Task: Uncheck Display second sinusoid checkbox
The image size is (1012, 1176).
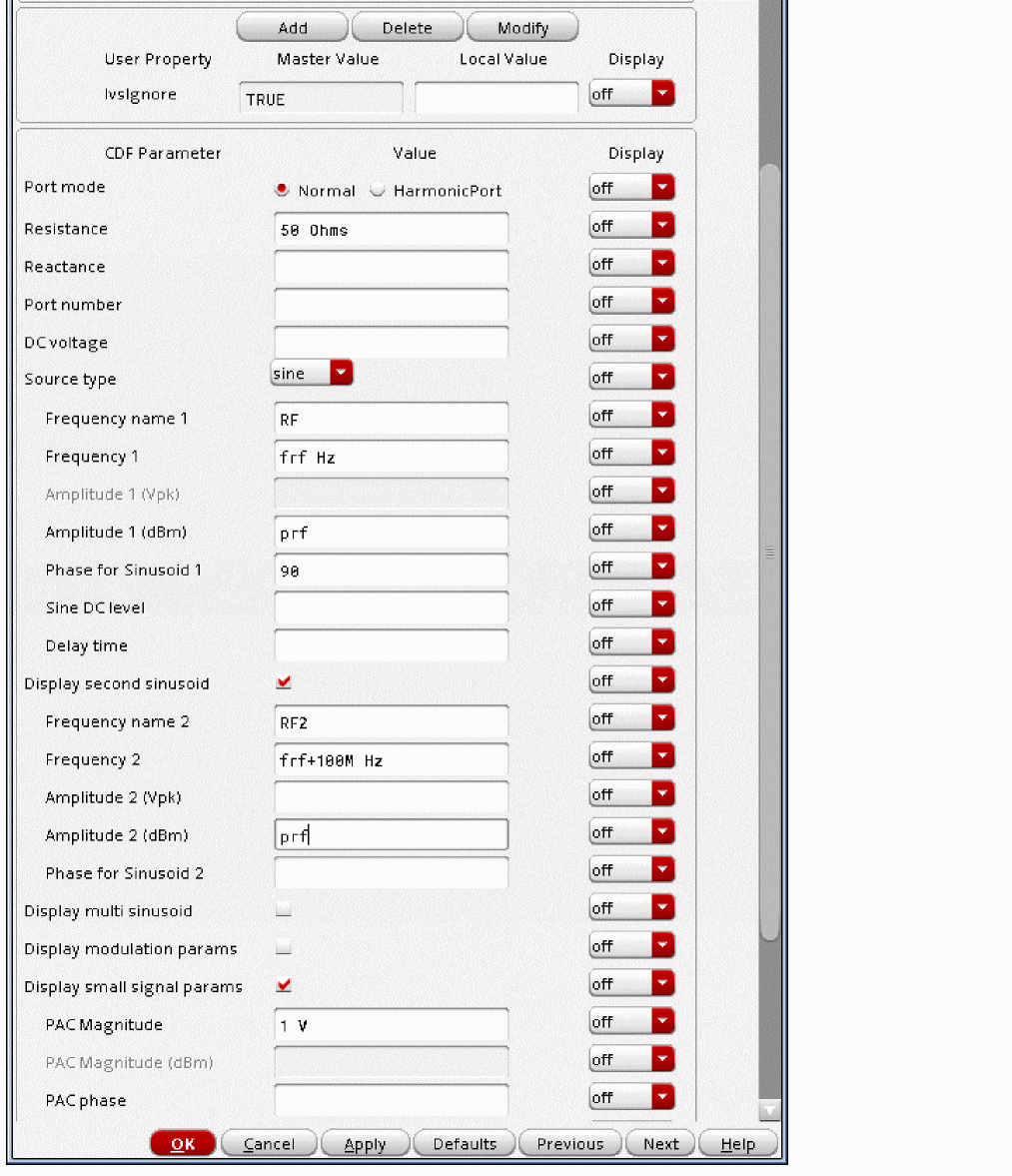Action: pos(284,682)
